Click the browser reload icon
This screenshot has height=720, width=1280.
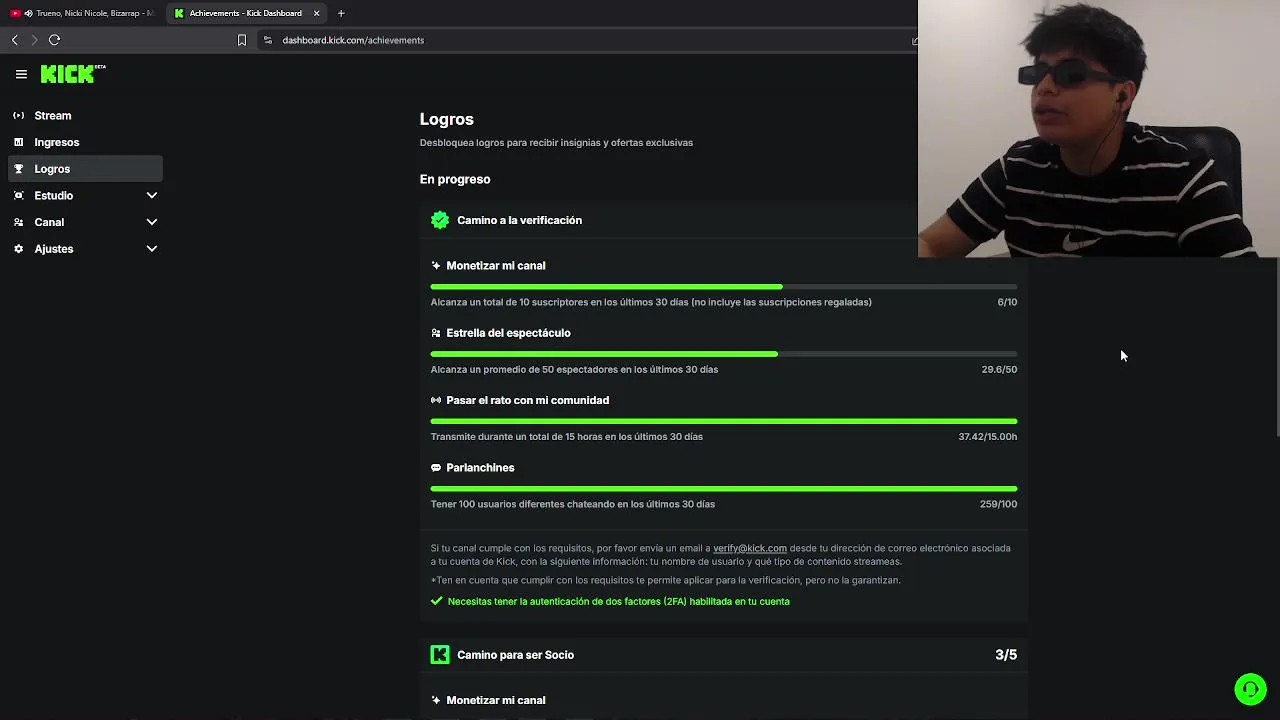coord(55,40)
